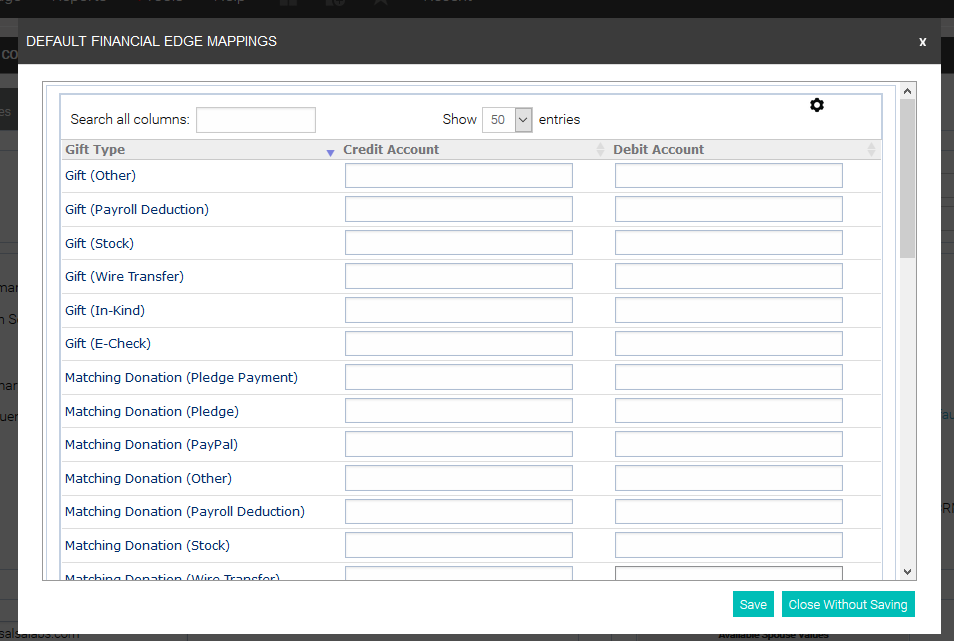Click the scrollbar down arrow
The height and width of the screenshot is (641, 954).
907,572
